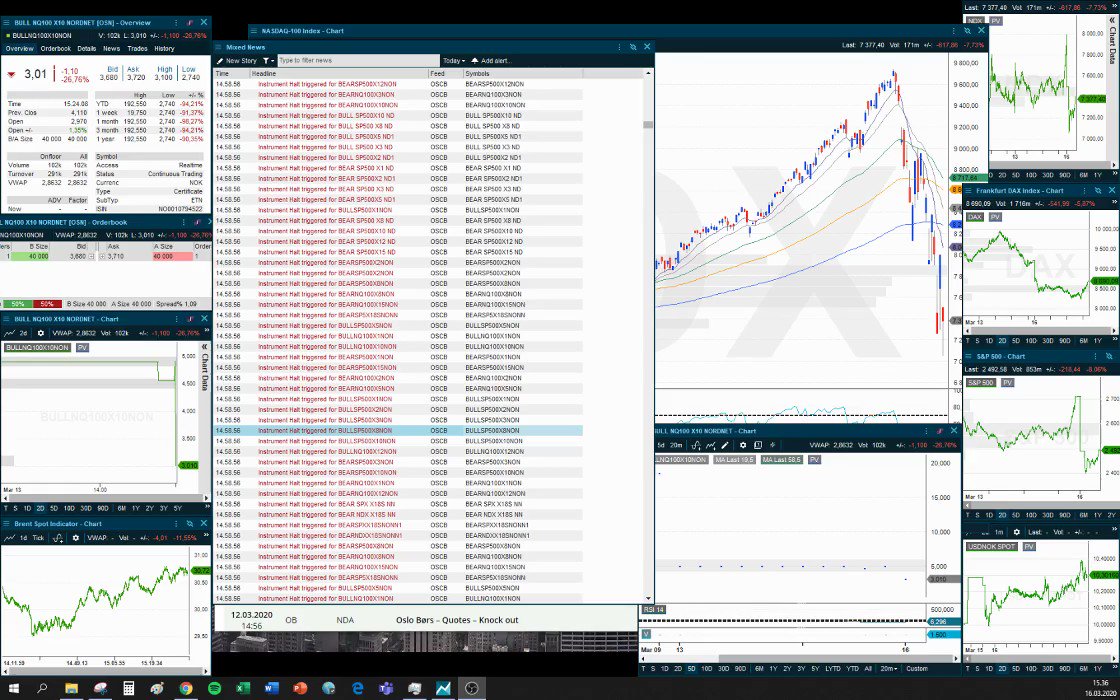Select the Overview tab
Screen dimensions: 1120x700
(19, 49)
